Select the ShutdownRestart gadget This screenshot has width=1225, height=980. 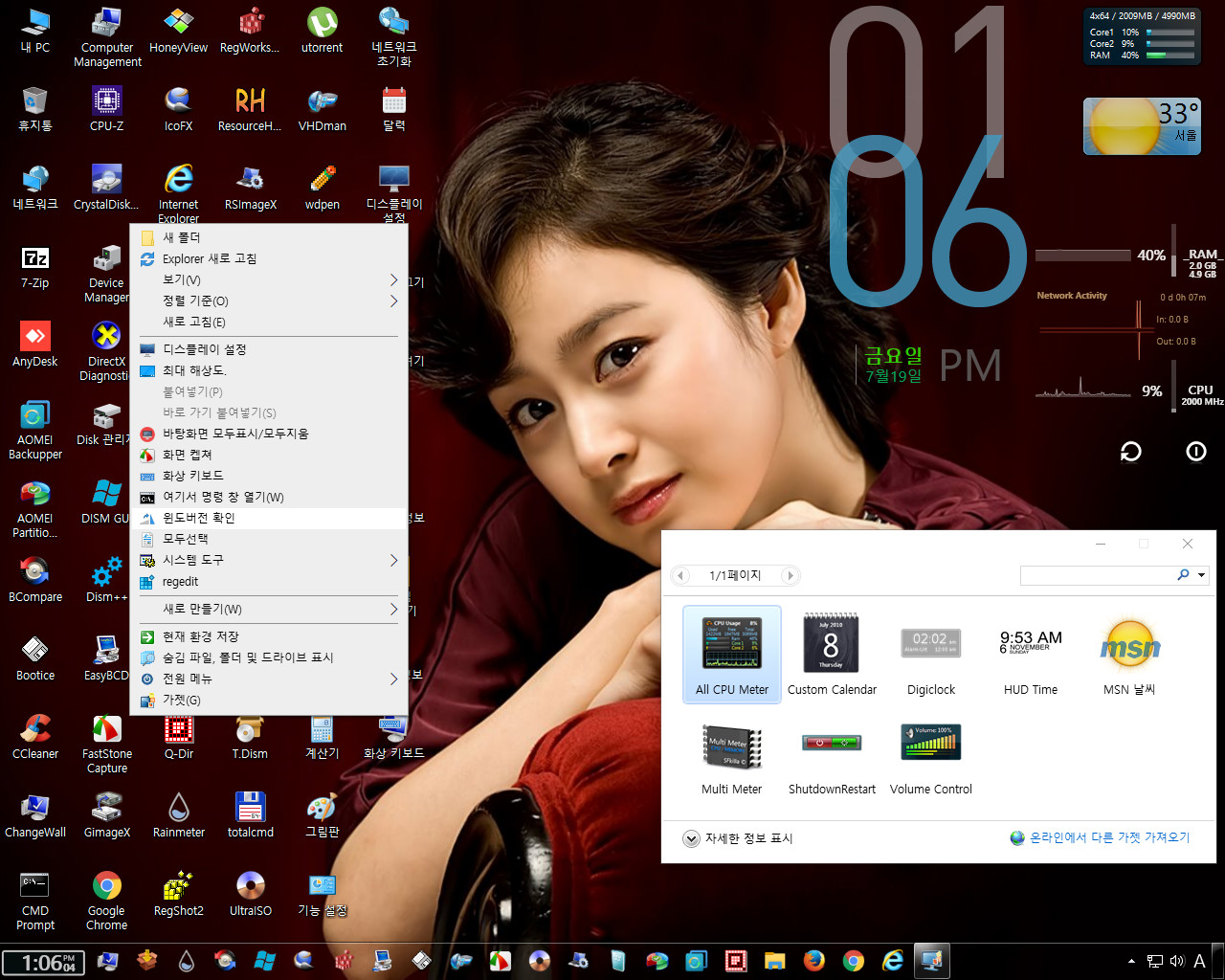[x=832, y=756]
